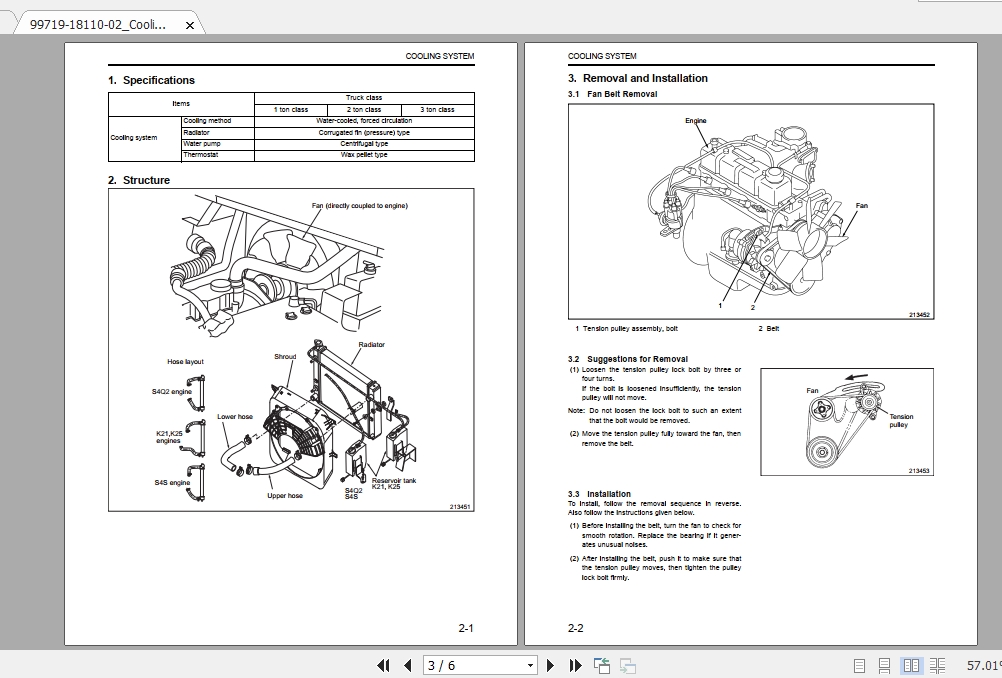
Task: Go forward to the next view
Action: [x=628, y=664]
